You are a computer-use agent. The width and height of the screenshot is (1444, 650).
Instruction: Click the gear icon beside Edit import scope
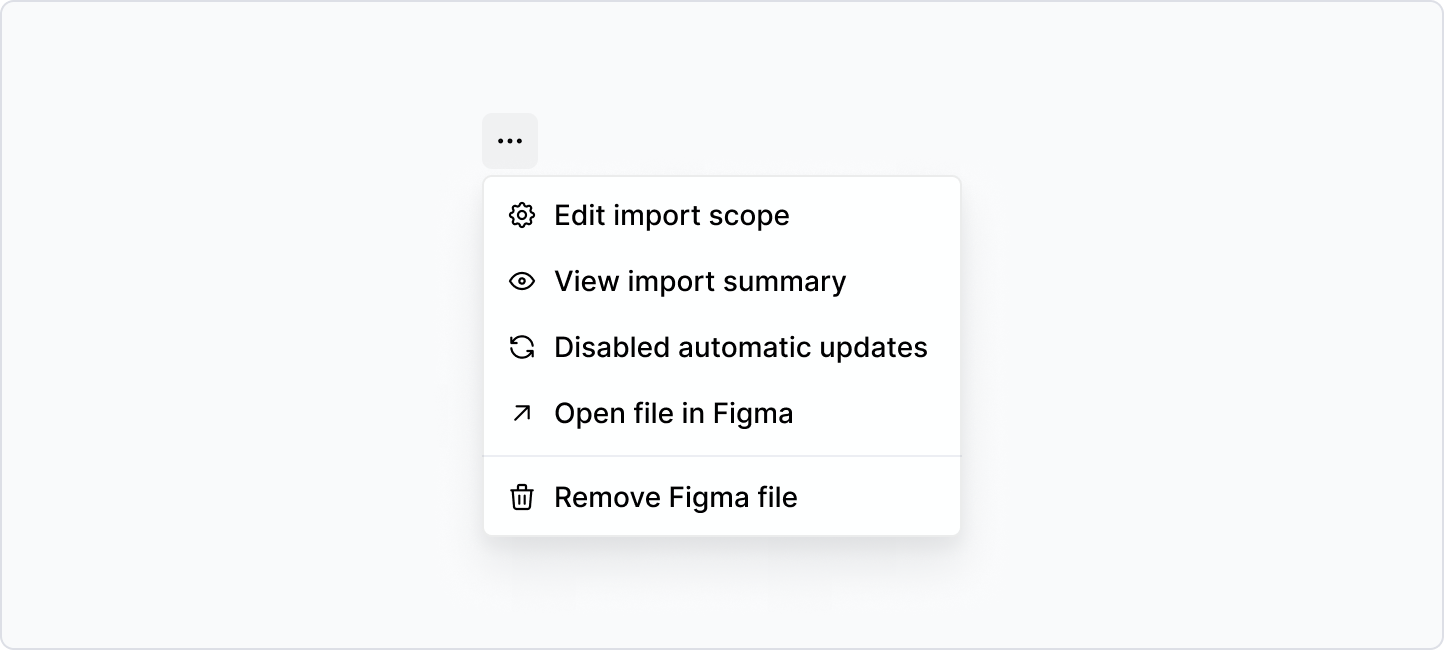(521, 215)
